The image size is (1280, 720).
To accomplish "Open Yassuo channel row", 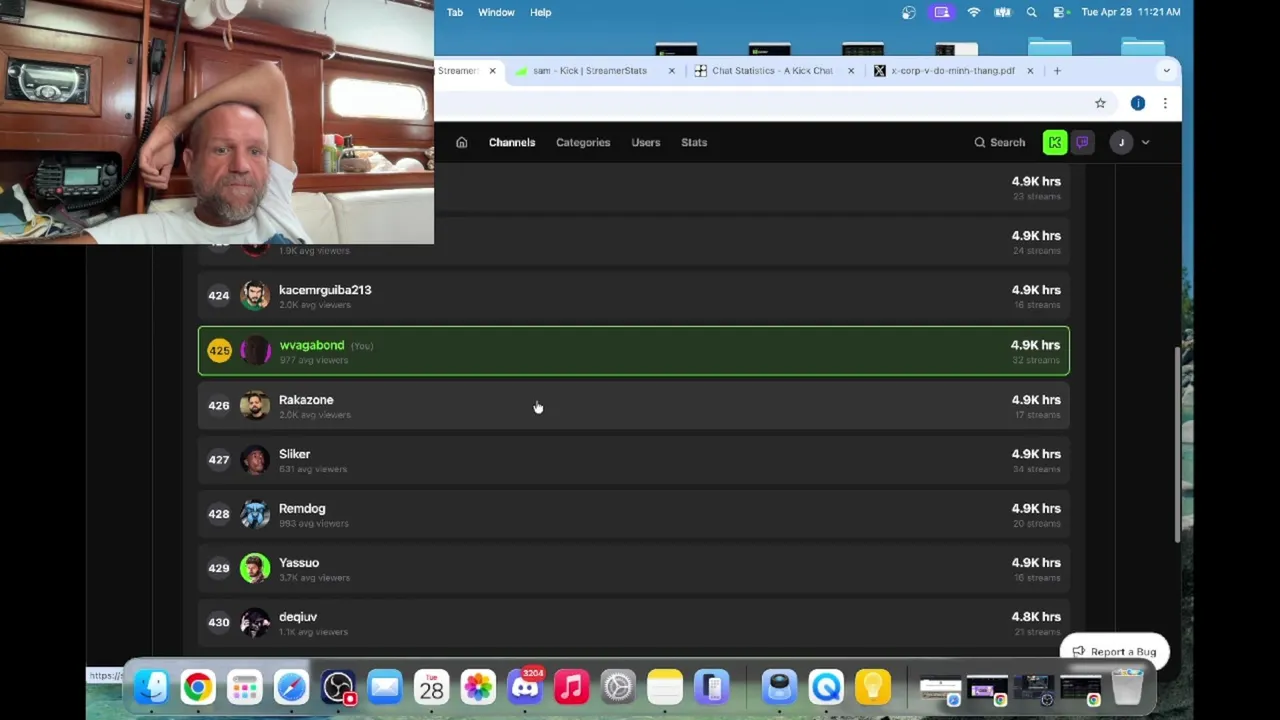I will point(634,569).
